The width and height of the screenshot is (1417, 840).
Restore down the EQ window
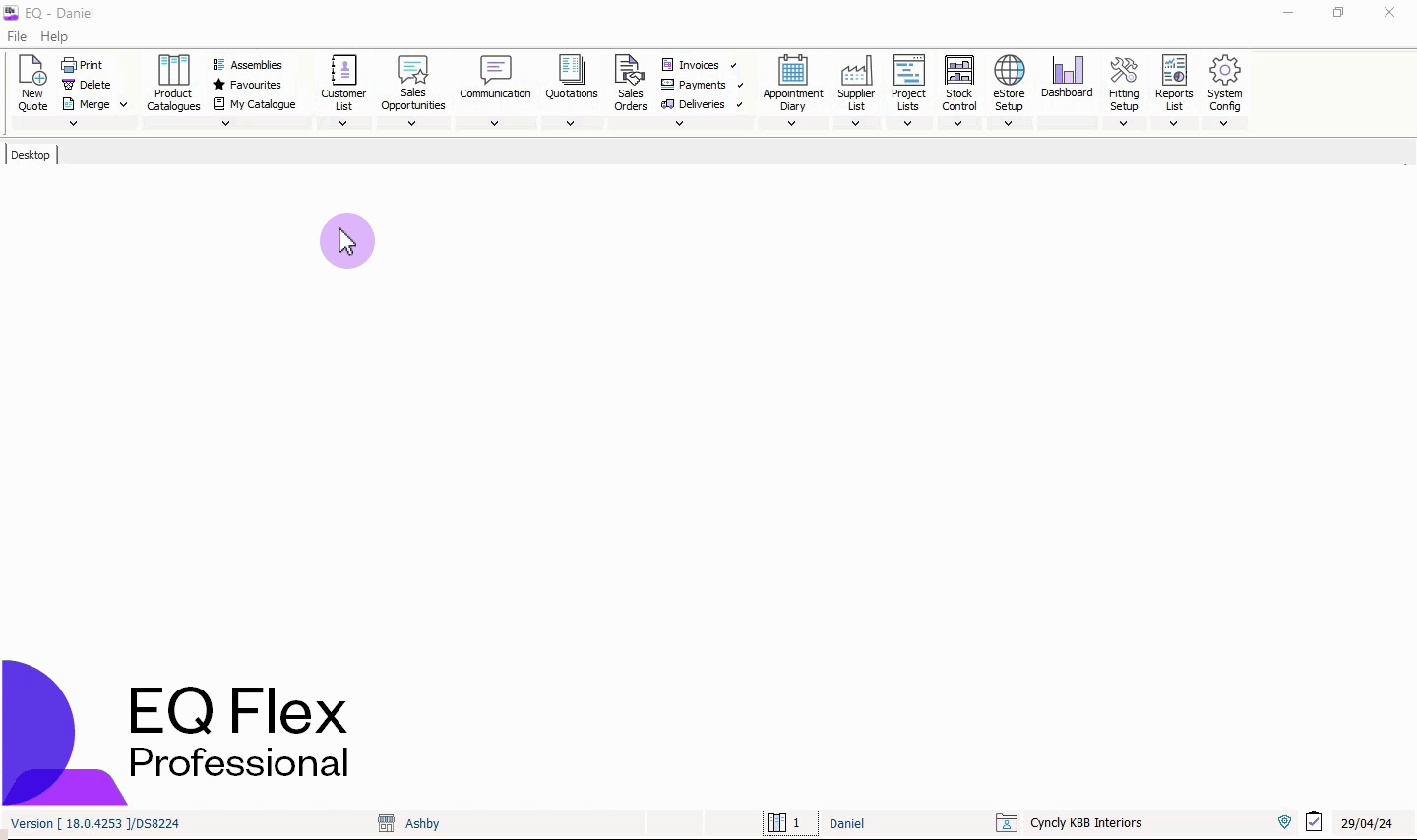pos(1338,13)
